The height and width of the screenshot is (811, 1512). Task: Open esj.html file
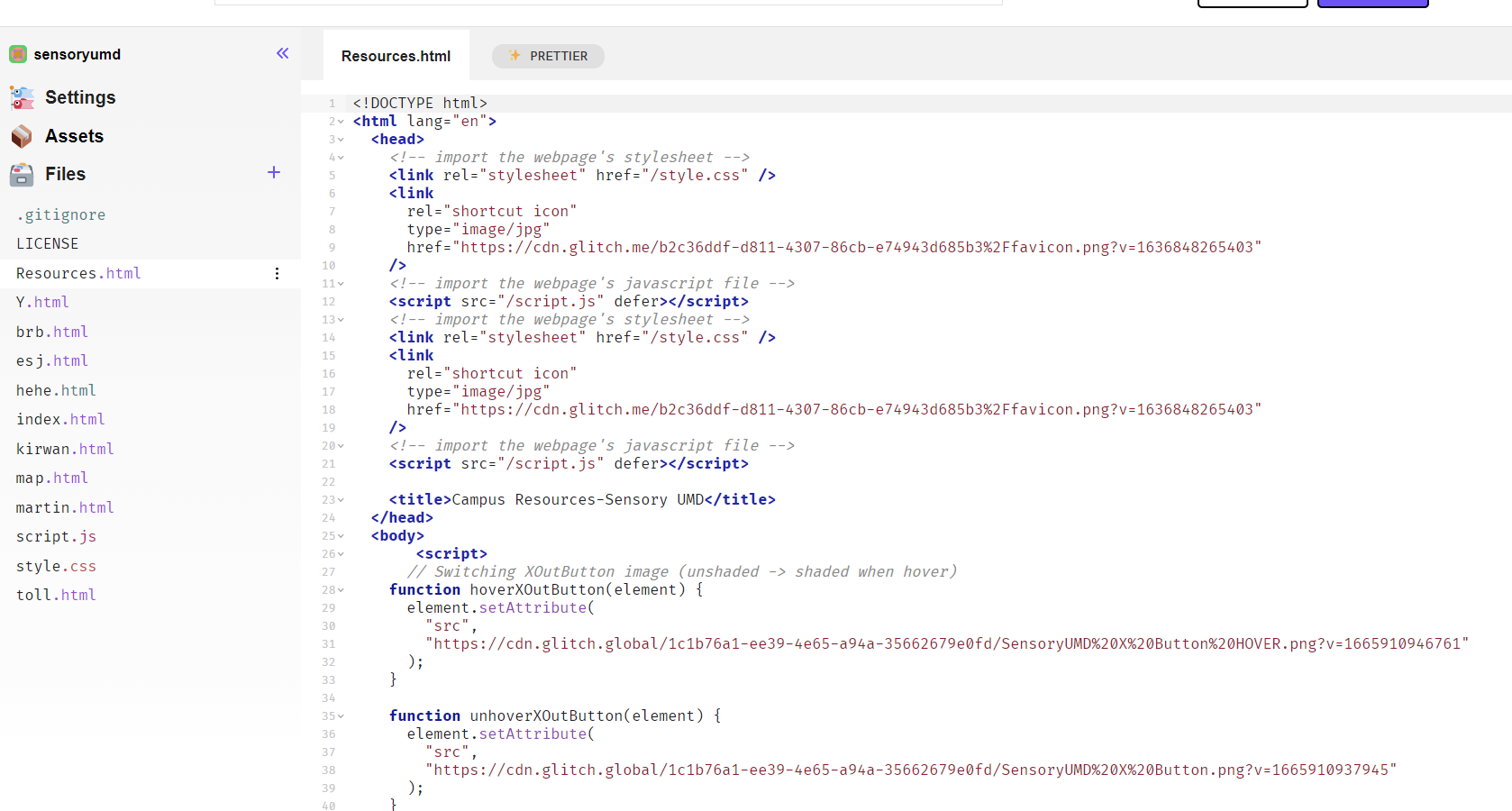click(x=51, y=360)
